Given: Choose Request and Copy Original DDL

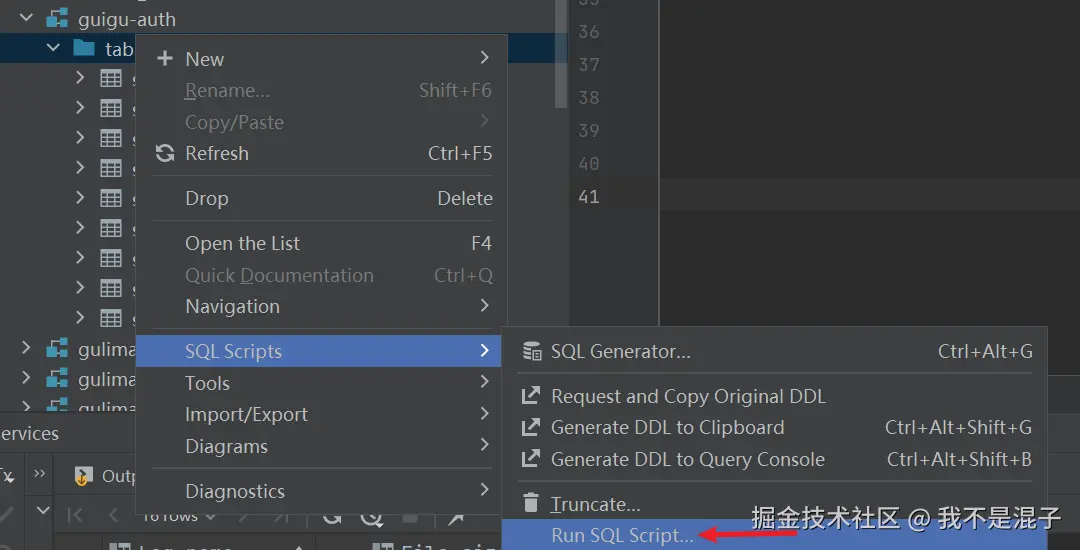Looking at the screenshot, I should 775,396.
